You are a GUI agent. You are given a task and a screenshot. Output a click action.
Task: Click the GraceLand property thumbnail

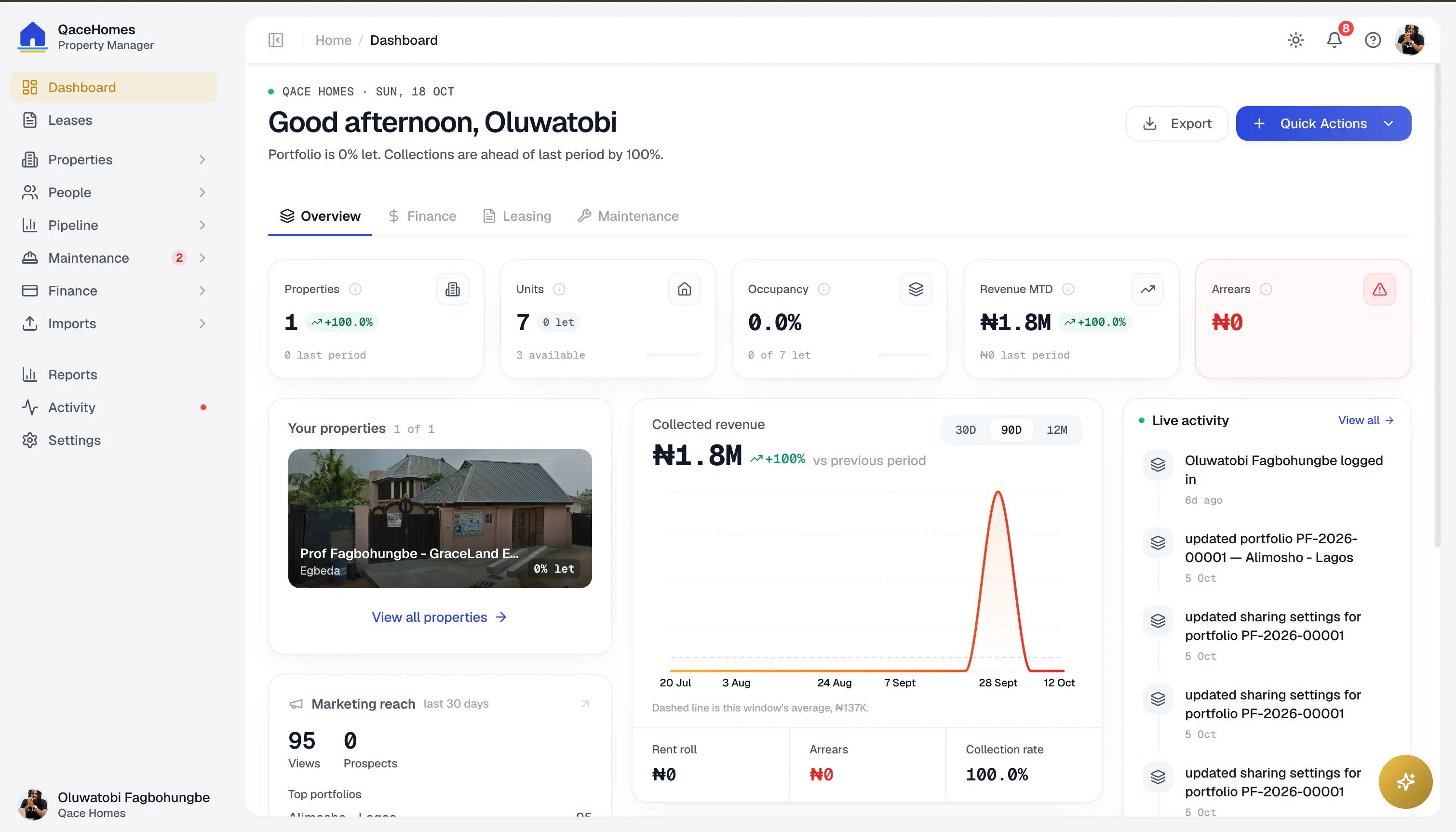click(x=440, y=518)
